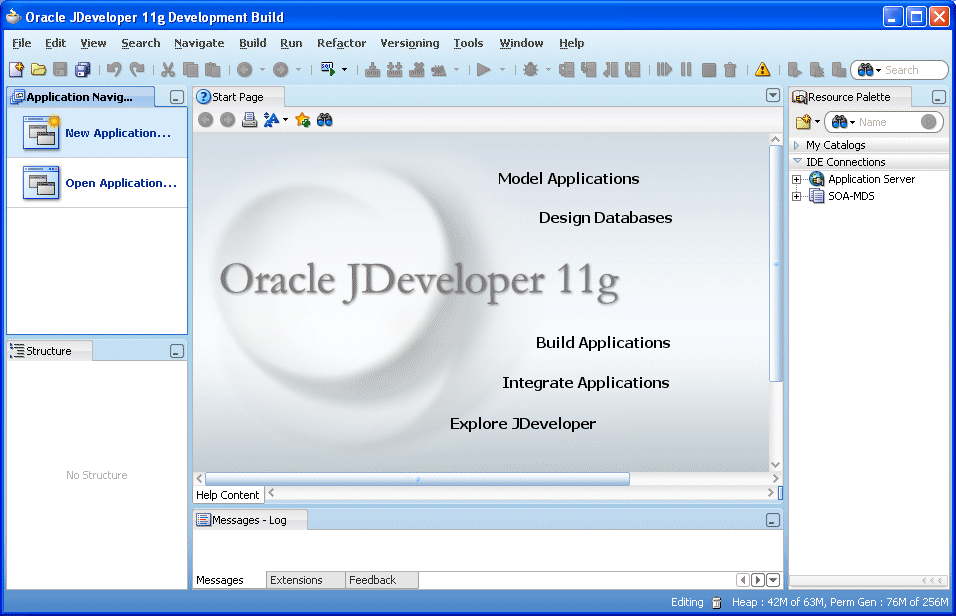The width and height of the screenshot is (956, 616).
Task: Click the Terminate stop-square icon
Action: click(708, 70)
